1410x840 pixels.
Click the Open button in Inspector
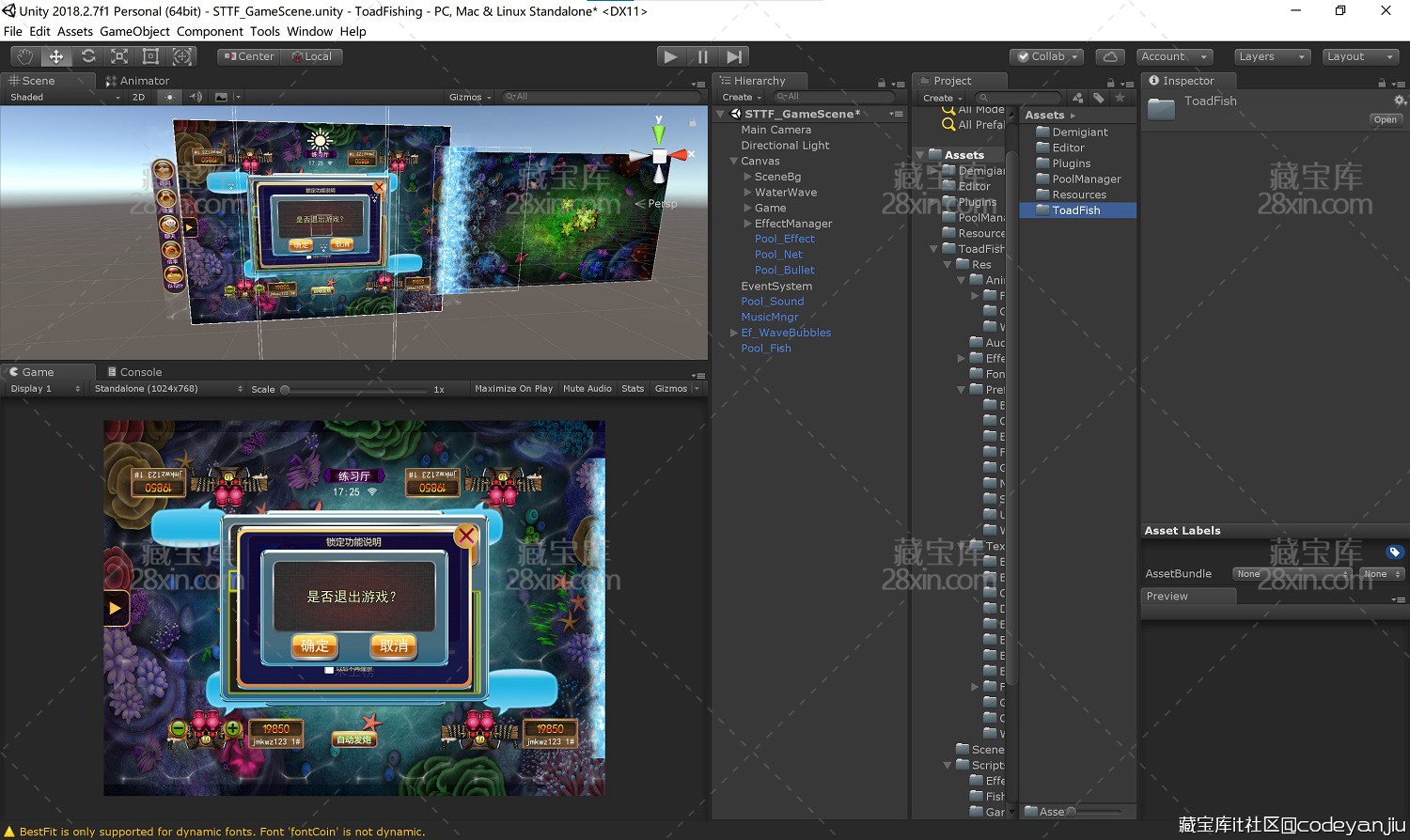[x=1386, y=119]
